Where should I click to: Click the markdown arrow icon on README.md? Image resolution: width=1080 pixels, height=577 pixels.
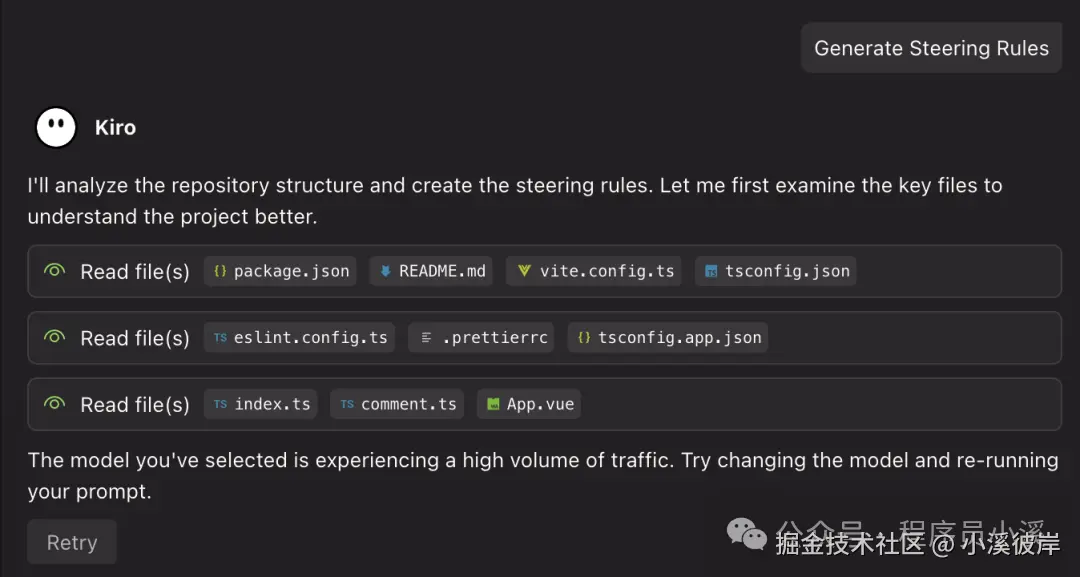(x=385, y=271)
